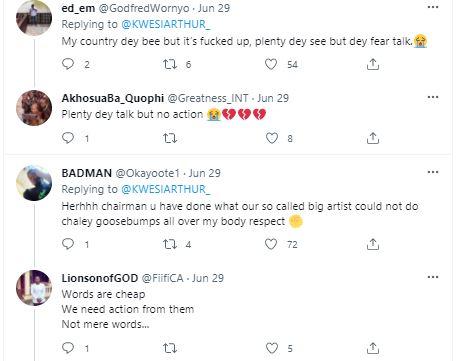Retweet BADMAN's tweet with 4 retweets
462x361 pixels.
click(170, 244)
